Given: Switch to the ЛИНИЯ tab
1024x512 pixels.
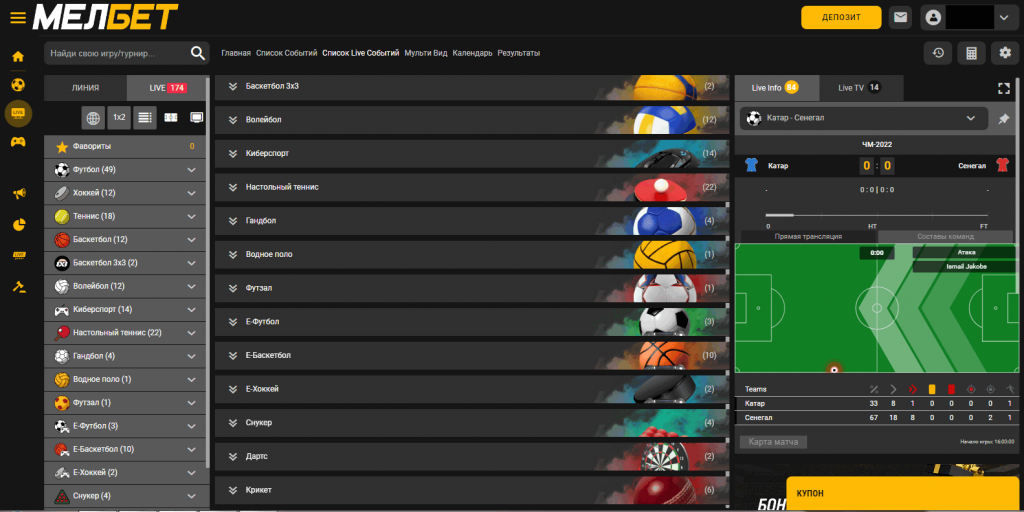Looking at the screenshot, I should (85, 88).
